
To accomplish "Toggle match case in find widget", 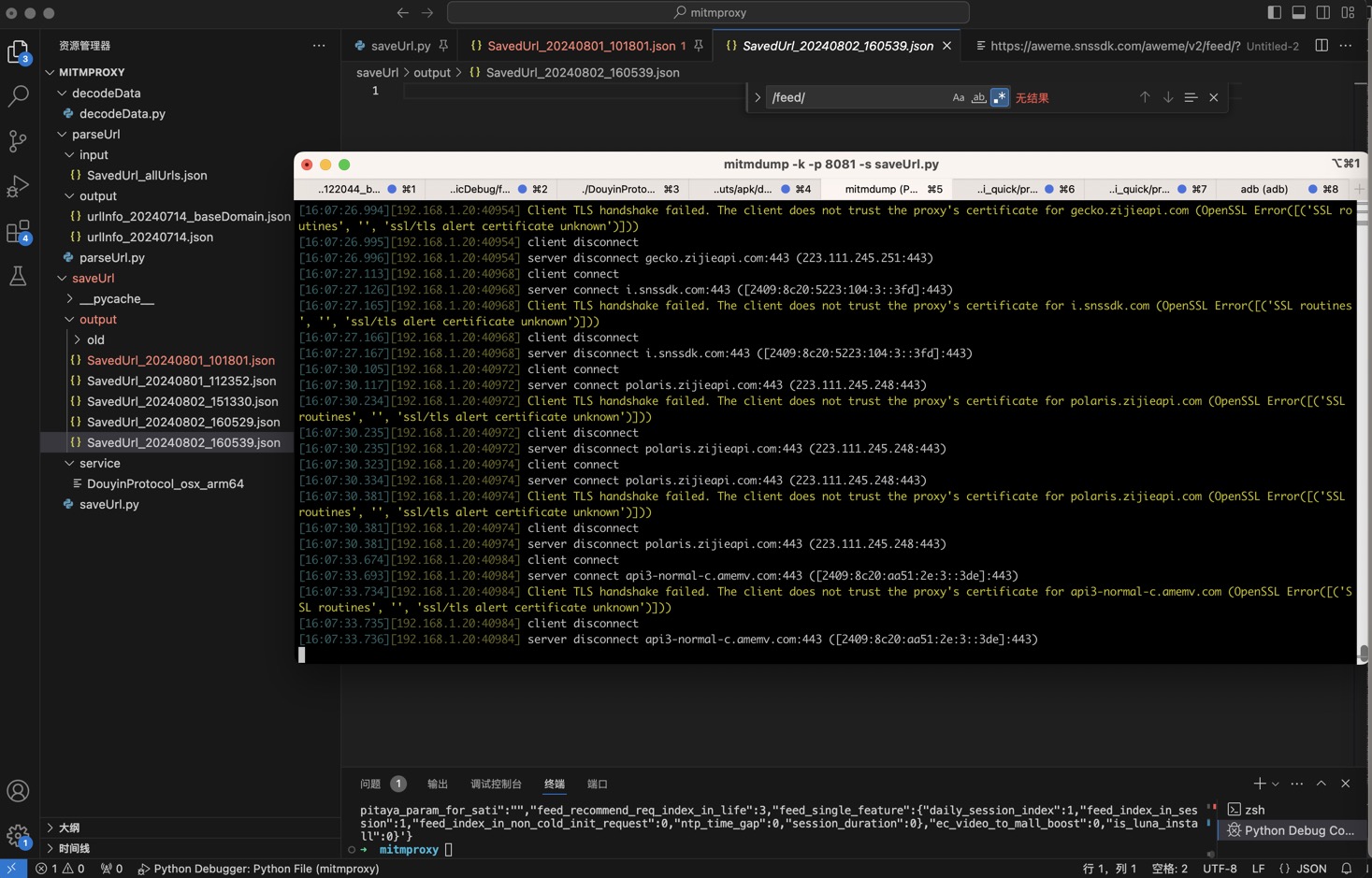I will (x=959, y=97).
